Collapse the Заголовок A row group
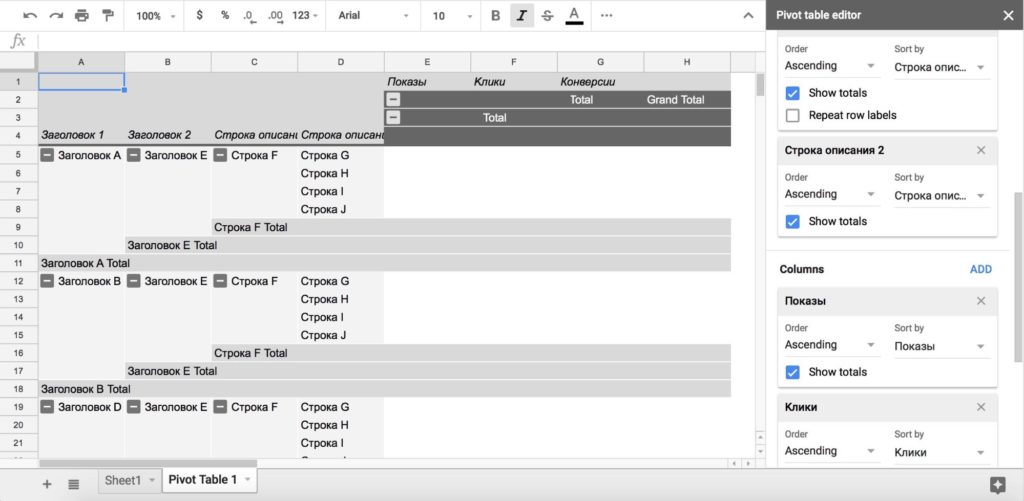Viewport: 1024px width, 501px height. [47, 155]
